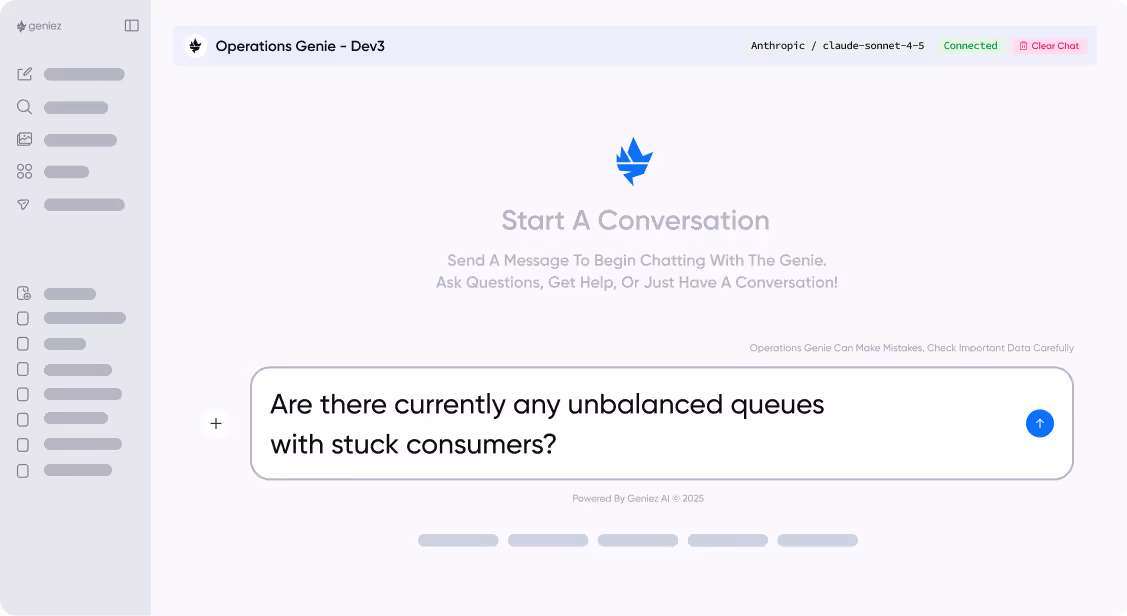Click the filter icon in the sidebar
Screen dimensions: 1127x616
pos(24,204)
